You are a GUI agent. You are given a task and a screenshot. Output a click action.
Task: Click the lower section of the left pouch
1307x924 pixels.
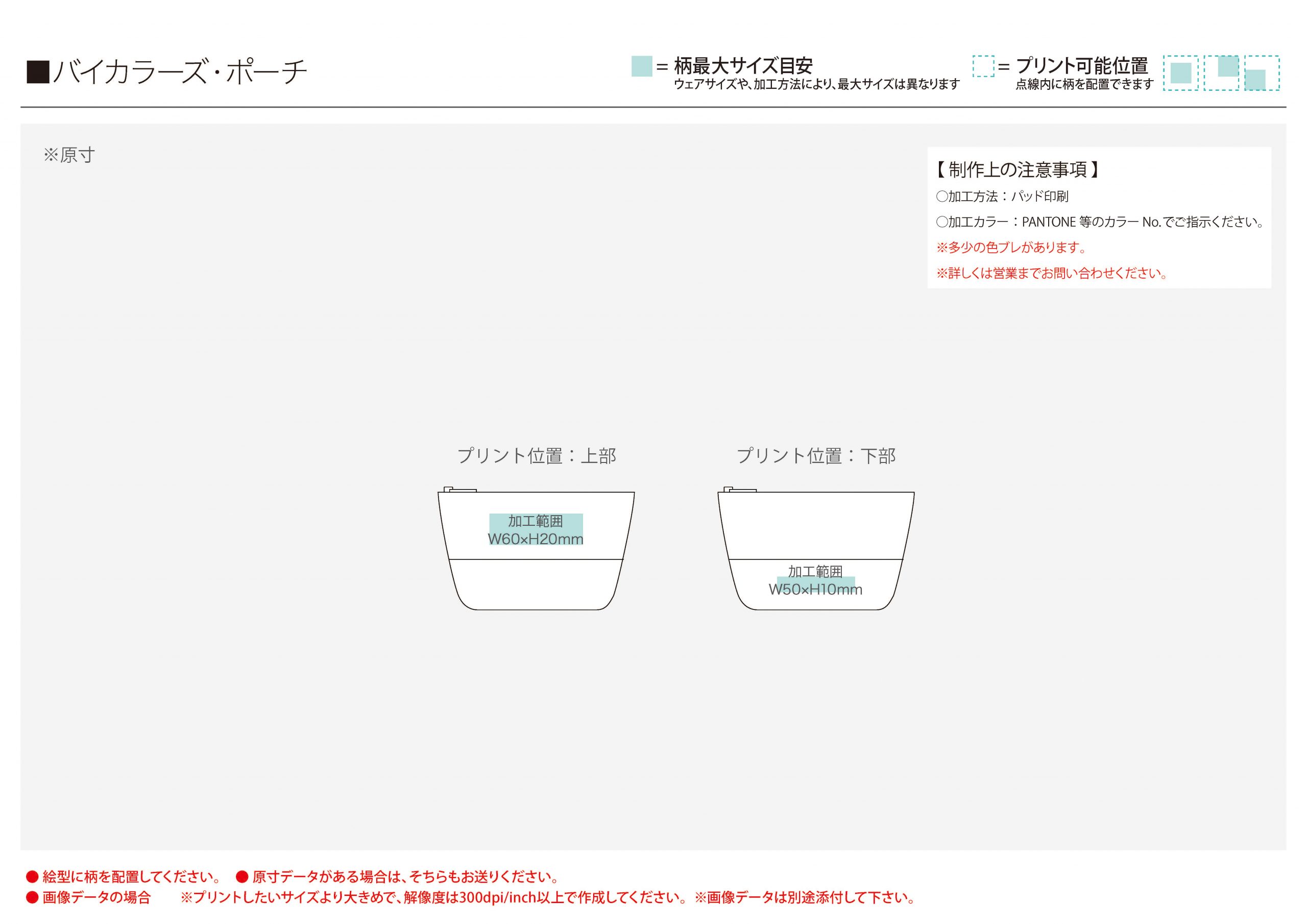tap(536, 584)
